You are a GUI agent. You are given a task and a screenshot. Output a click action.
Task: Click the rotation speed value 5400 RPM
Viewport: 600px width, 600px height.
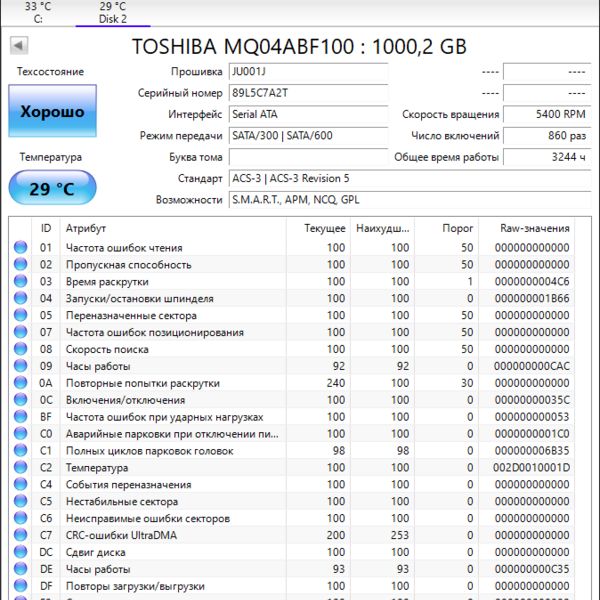pos(547,114)
